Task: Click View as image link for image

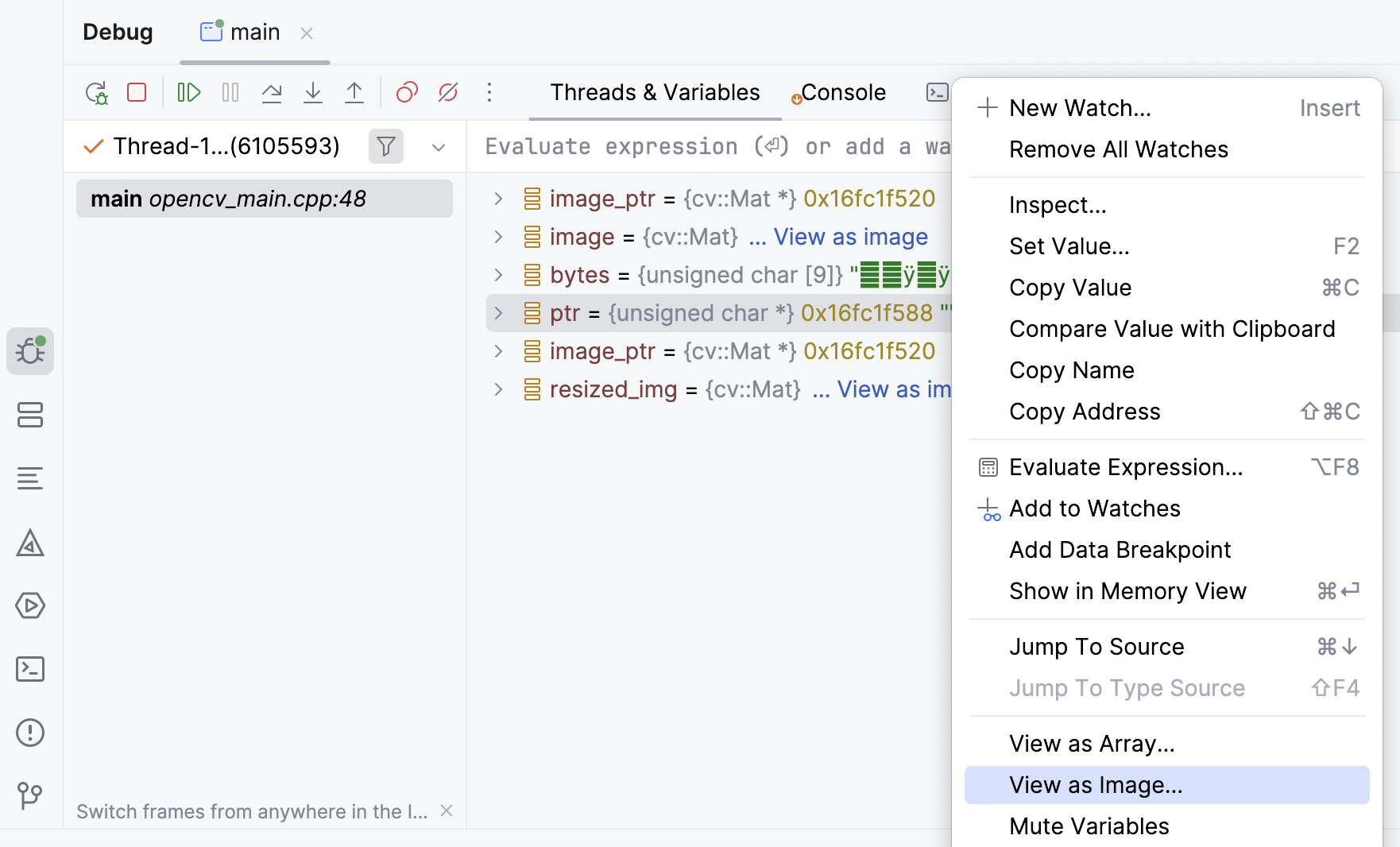Action: [849, 237]
